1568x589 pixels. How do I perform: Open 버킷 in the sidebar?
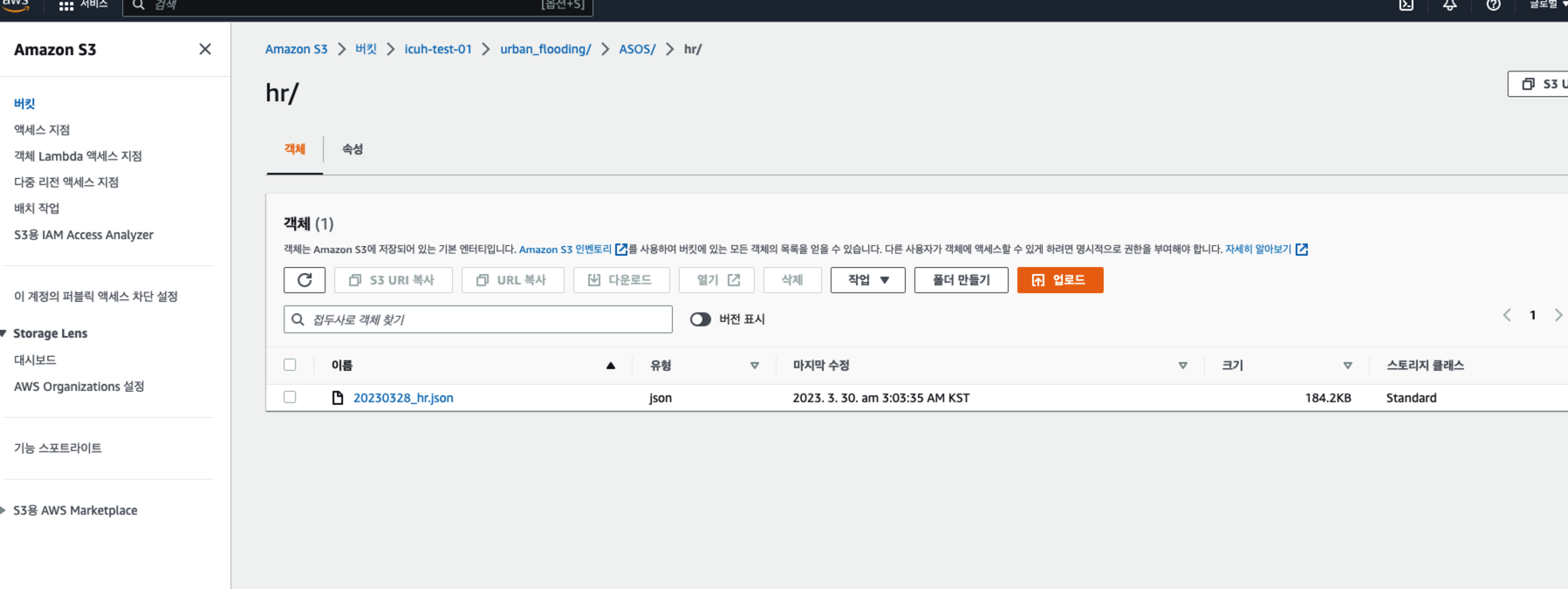[x=24, y=103]
